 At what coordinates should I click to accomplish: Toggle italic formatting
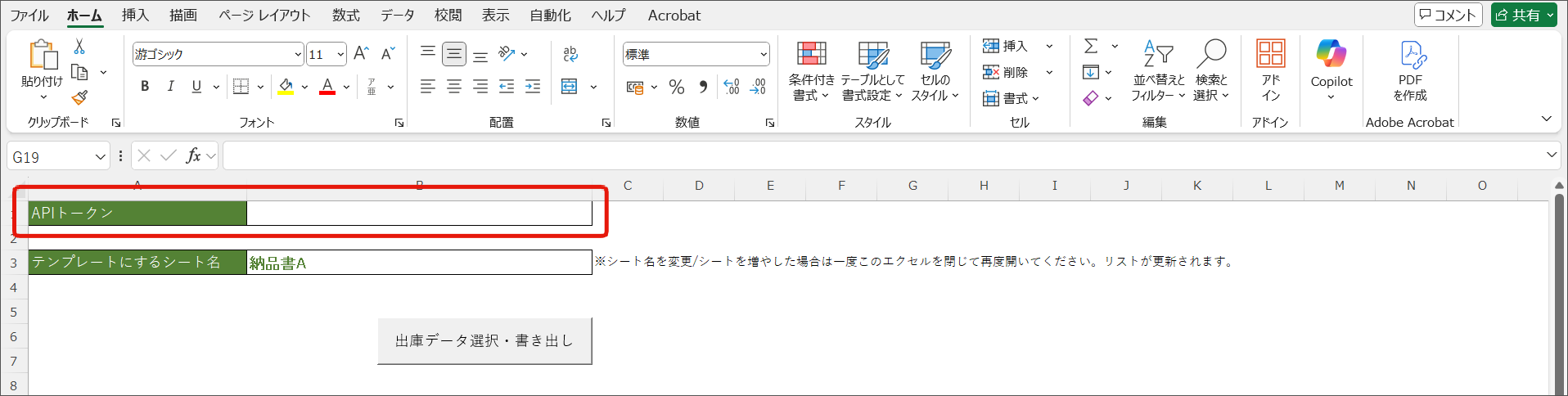(x=170, y=86)
